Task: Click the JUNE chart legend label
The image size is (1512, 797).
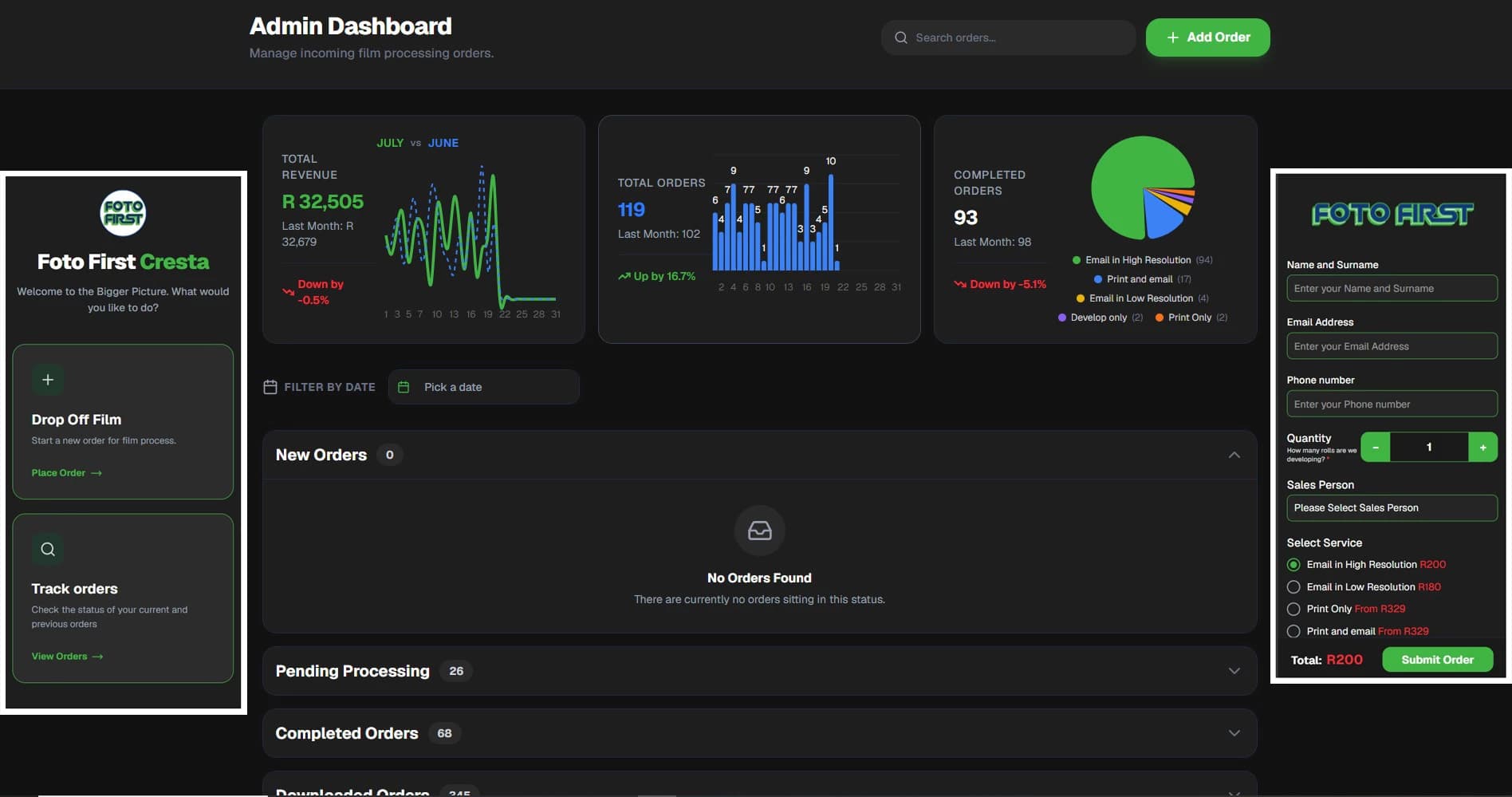Action: coord(443,143)
